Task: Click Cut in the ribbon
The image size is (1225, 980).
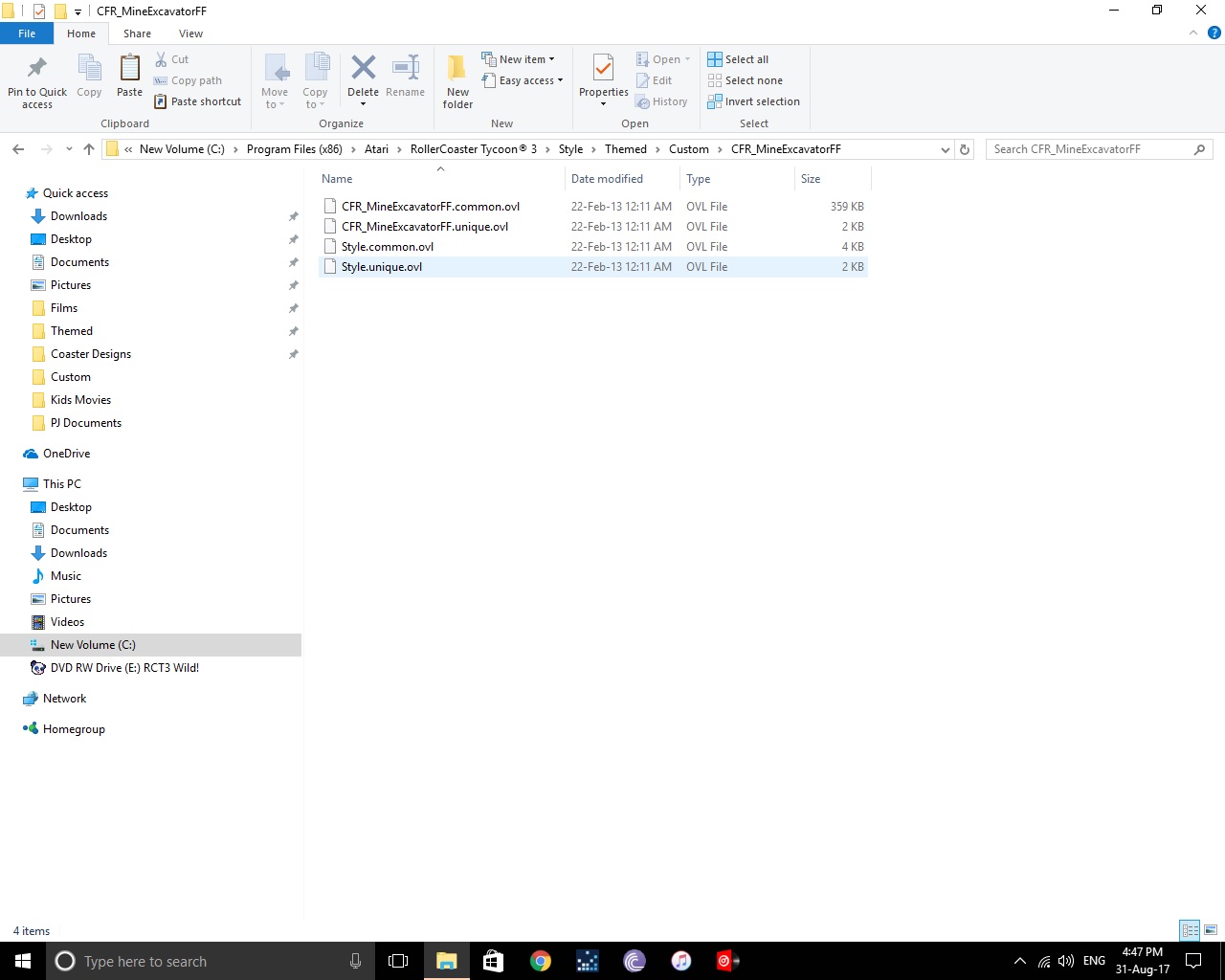Action: coord(172,59)
